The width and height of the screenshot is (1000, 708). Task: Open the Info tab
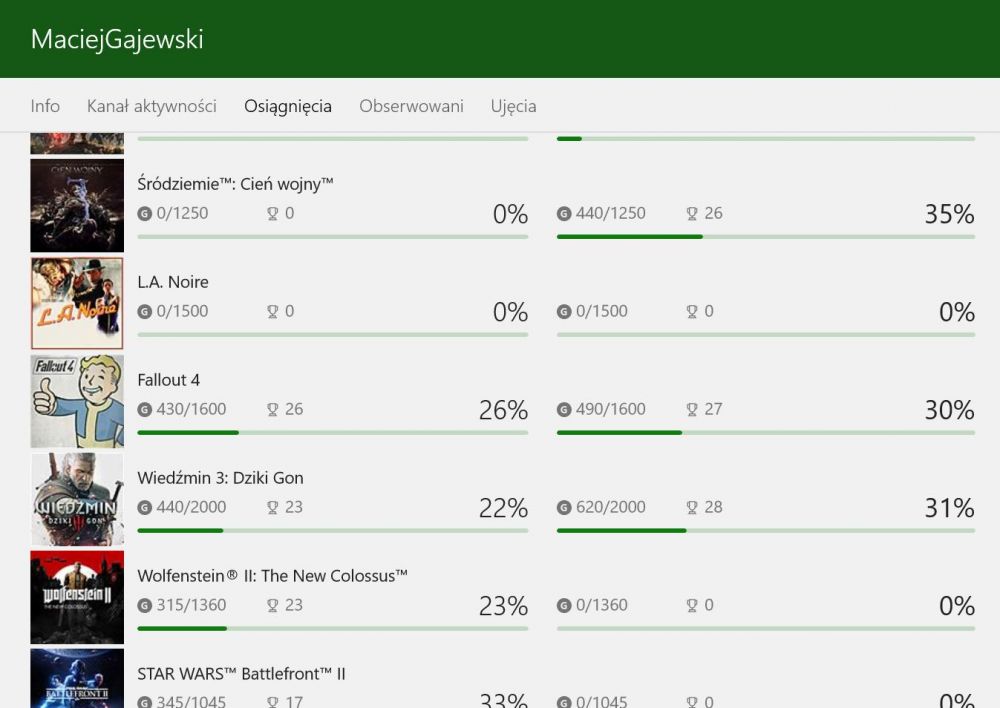(x=45, y=106)
